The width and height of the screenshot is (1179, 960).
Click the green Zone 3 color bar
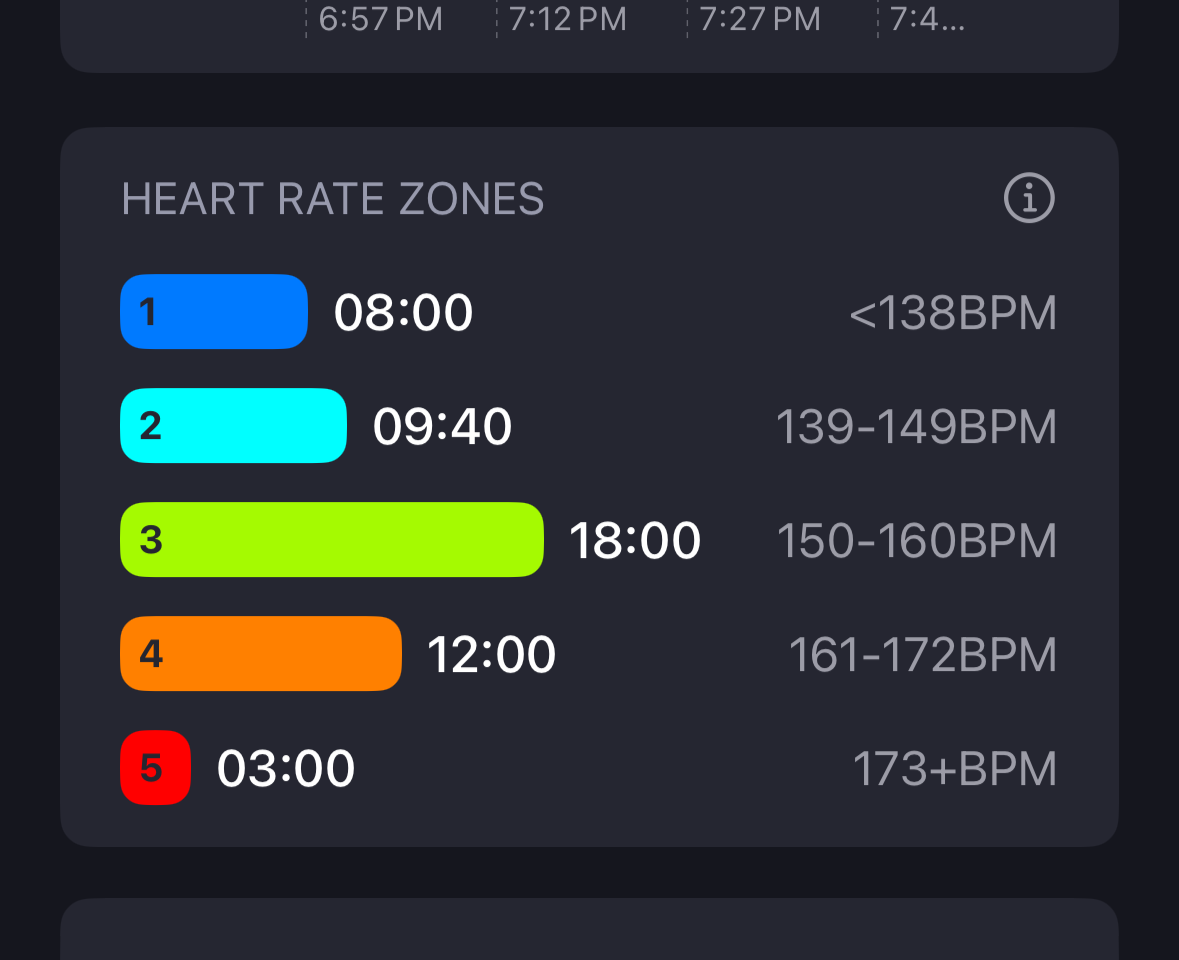pyautogui.click(x=331, y=539)
